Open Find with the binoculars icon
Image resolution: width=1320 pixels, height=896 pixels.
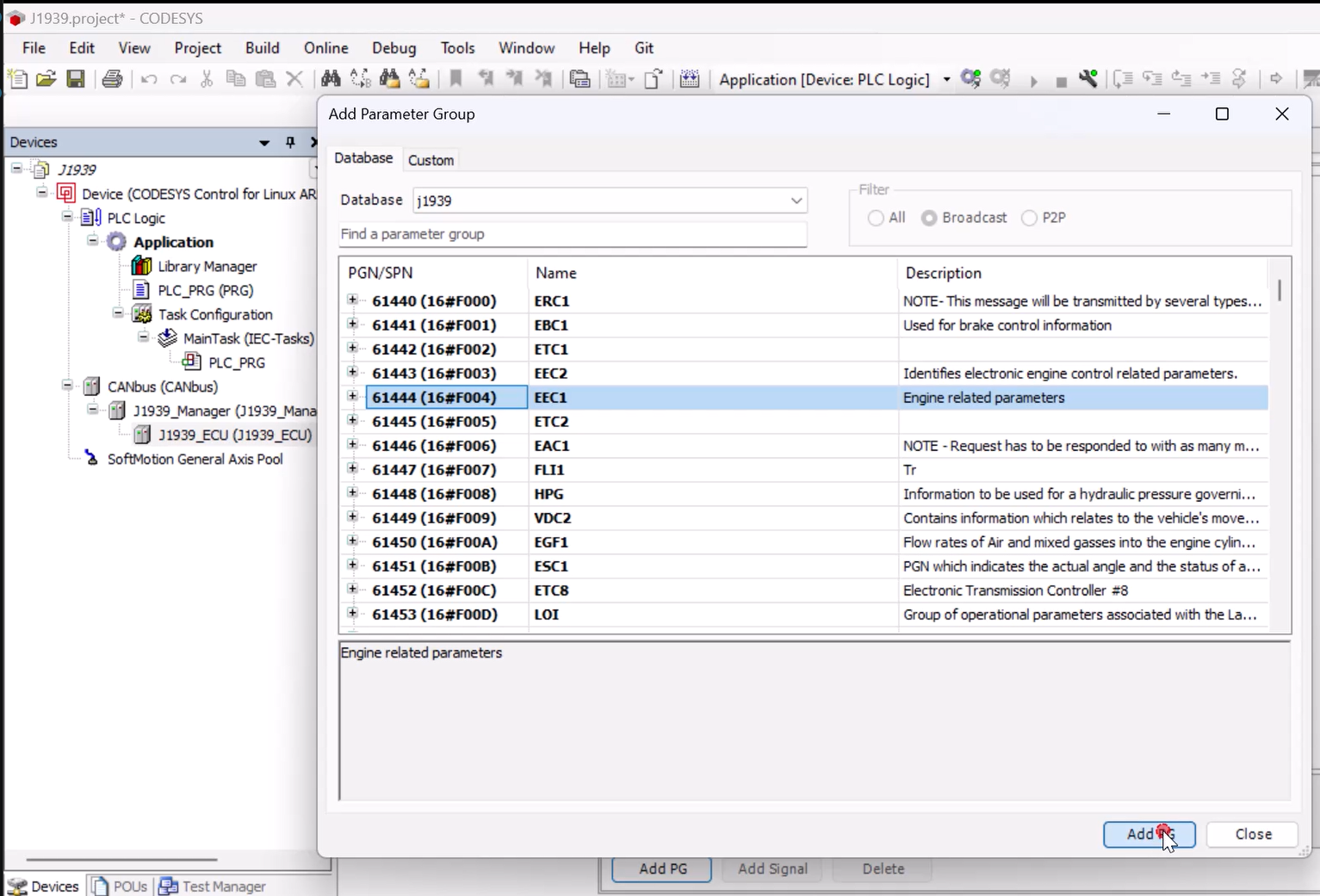(x=331, y=79)
